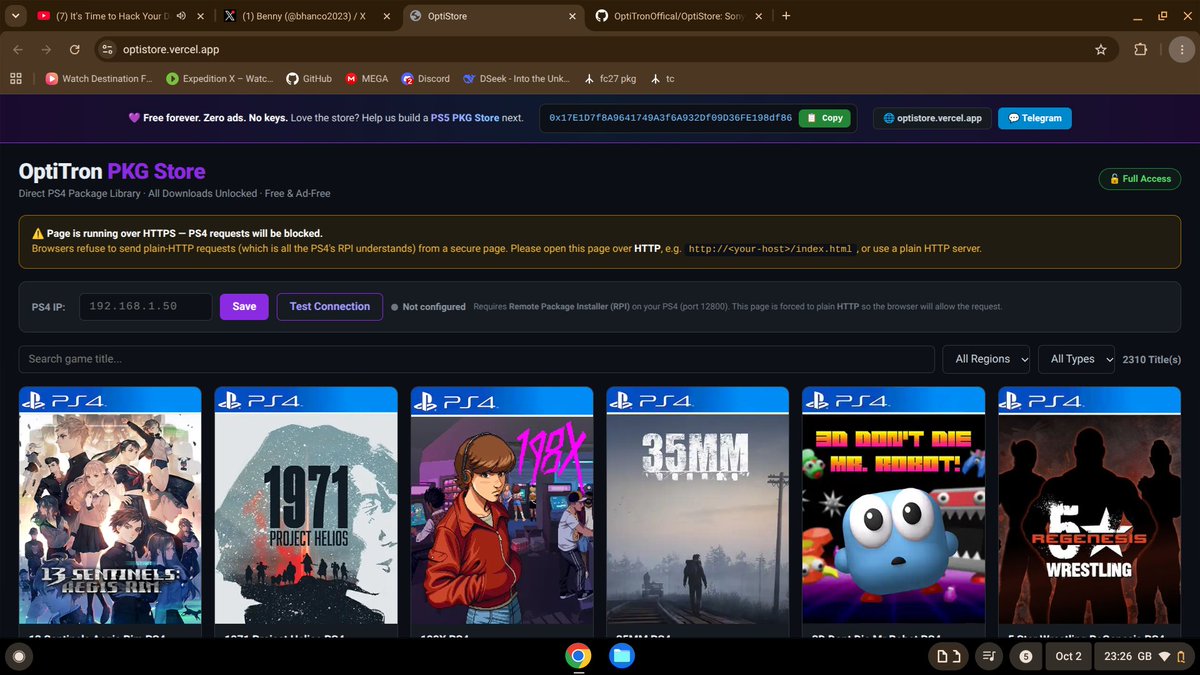This screenshot has height=675, width=1200.
Task: Click the wallet address 0x17E1D7 text
Action: tap(670, 118)
